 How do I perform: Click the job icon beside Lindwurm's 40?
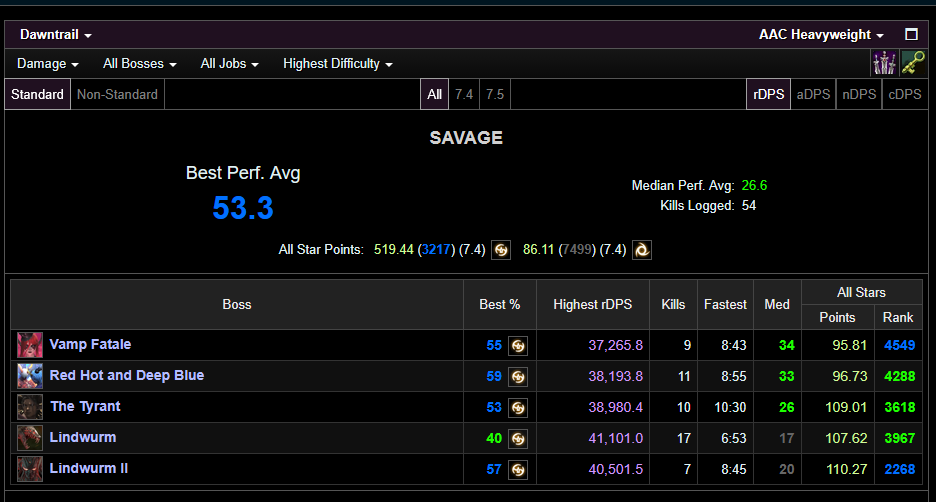pyautogui.click(x=518, y=439)
